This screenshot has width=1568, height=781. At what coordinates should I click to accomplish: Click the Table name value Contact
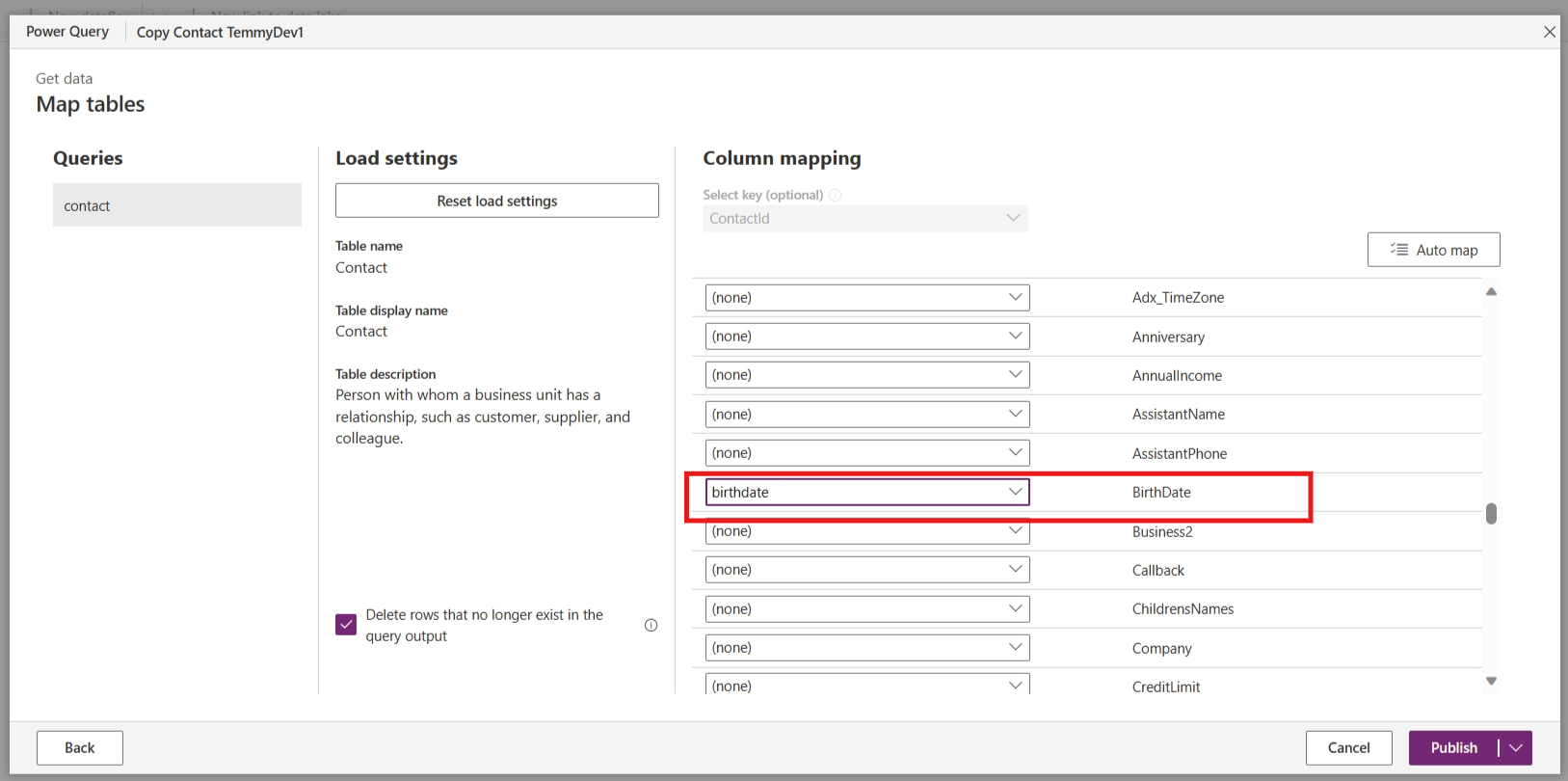pos(361,267)
